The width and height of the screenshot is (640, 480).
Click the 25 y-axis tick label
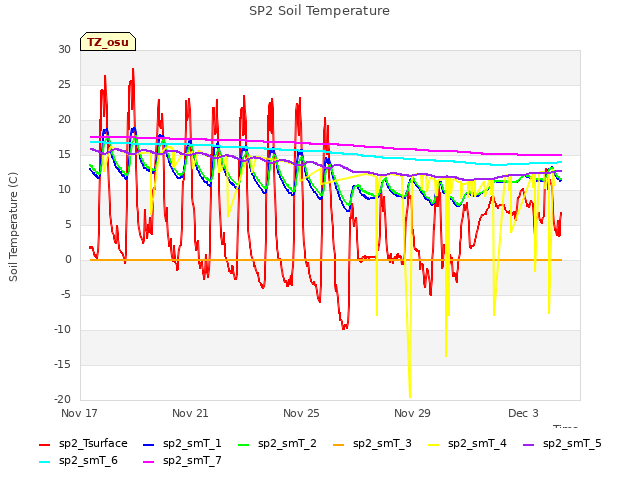(64, 85)
